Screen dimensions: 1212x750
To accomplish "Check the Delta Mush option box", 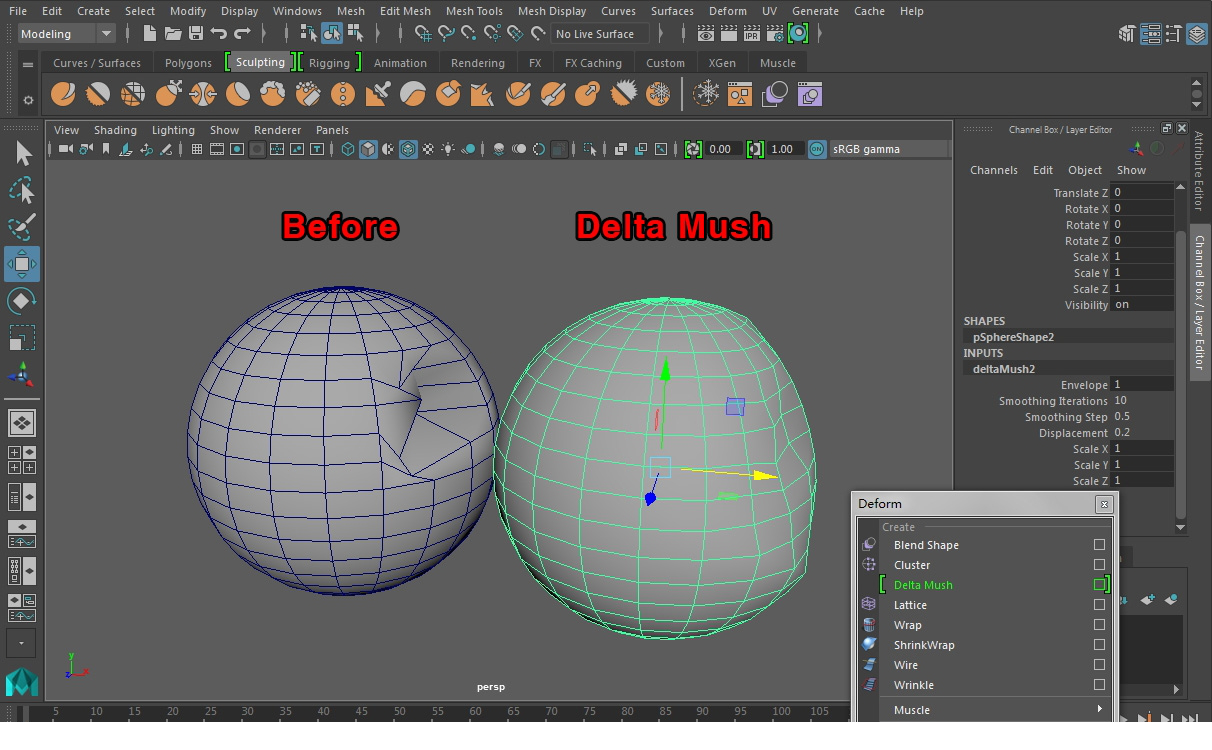I will (1099, 585).
